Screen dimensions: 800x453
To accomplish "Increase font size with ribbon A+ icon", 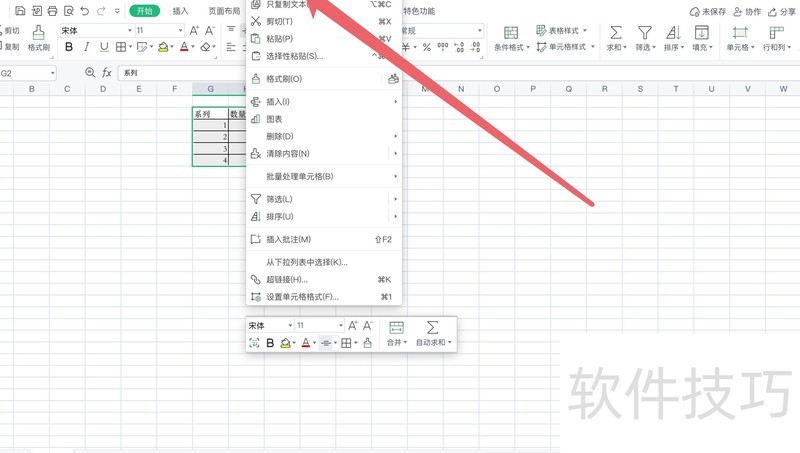I will 194,31.
